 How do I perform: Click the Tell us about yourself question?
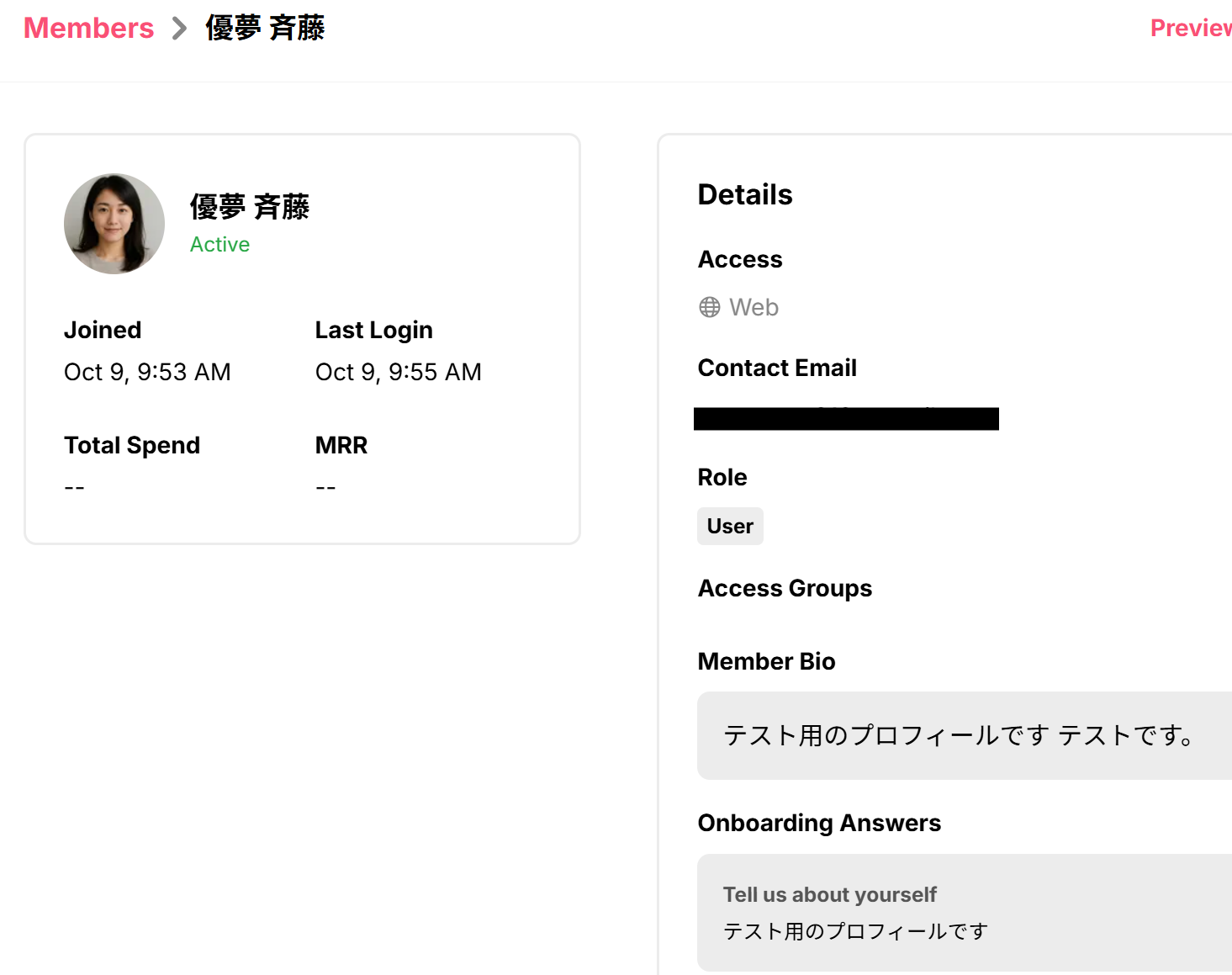click(x=829, y=894)
